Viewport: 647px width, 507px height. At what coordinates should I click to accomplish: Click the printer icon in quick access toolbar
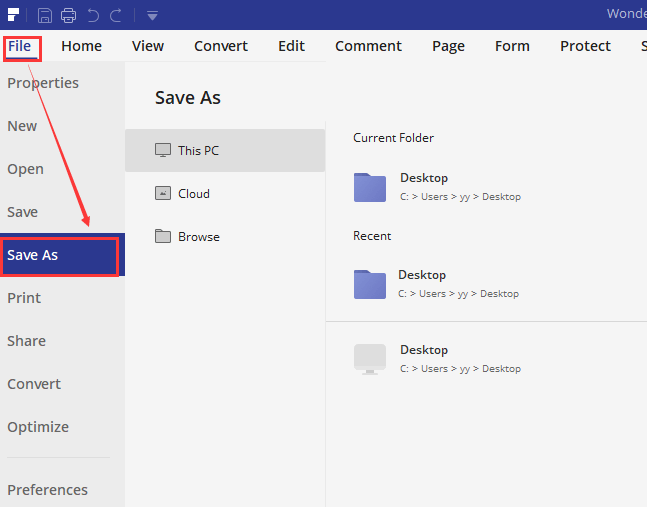[x=68, y=15]
